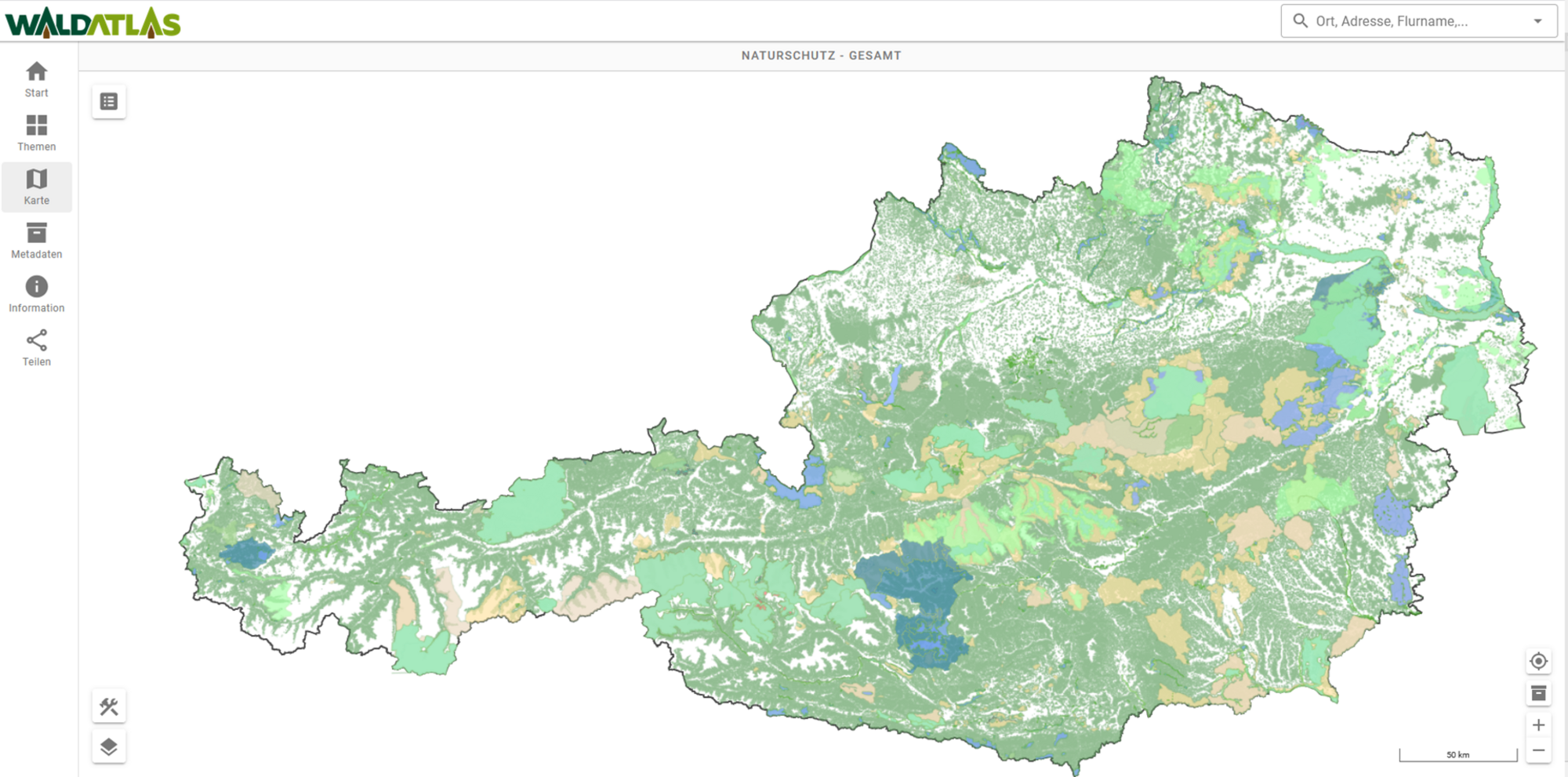Open the Themen section in sidebar
The image size is (1568, 777).
[x=36, y=133]
